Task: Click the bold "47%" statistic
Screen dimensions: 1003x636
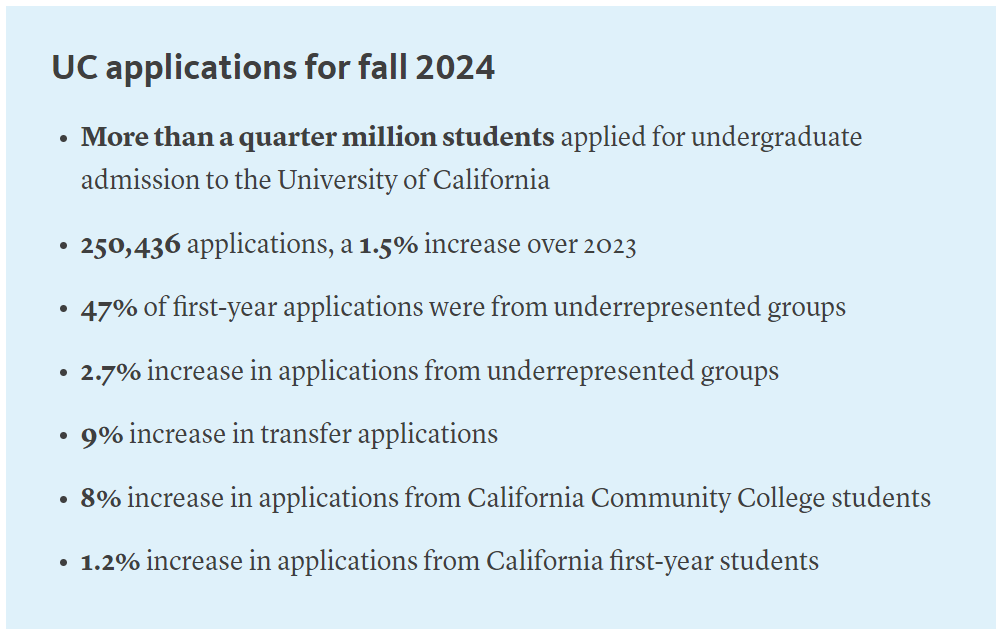Action: [x=109, y=308]
